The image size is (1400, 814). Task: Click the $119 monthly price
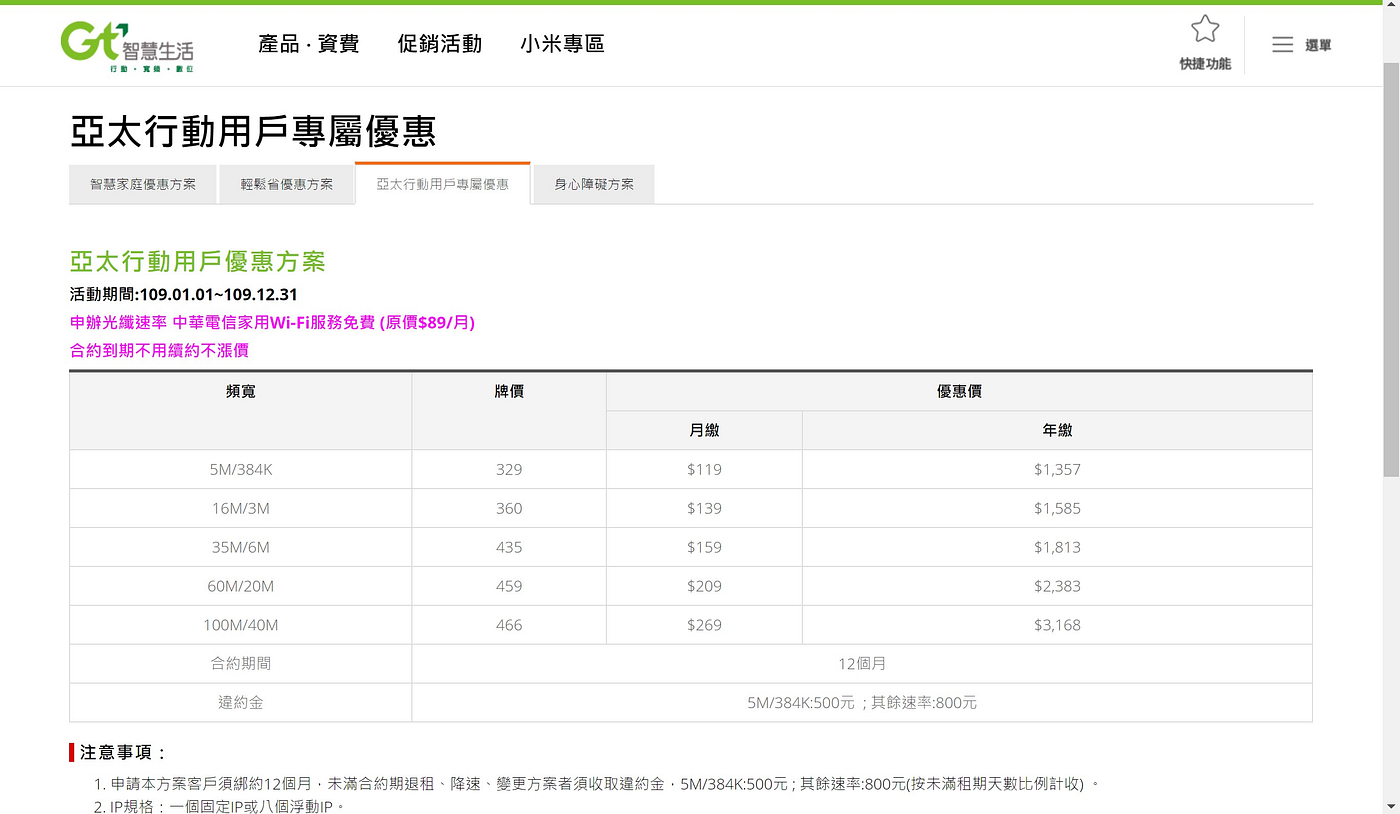[704, 470]
